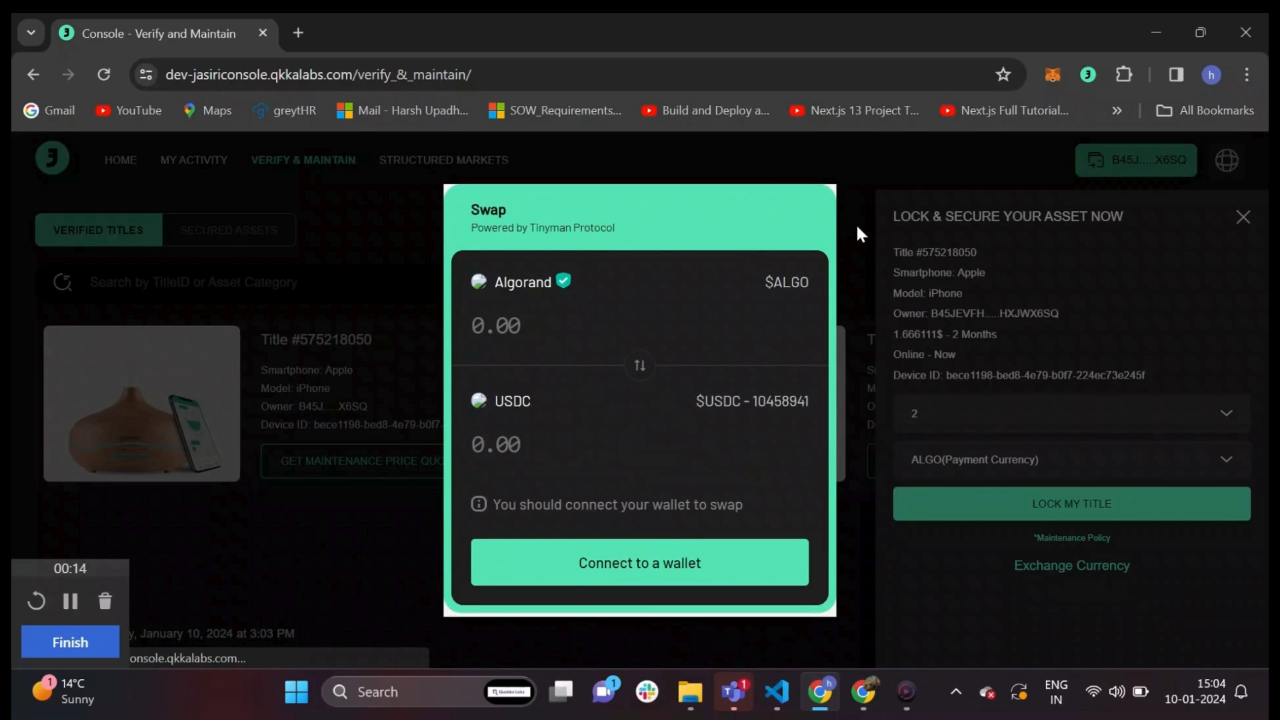Click the browser address bar URL
Viewport: 1280px width, 720px height.
point(318,74)
